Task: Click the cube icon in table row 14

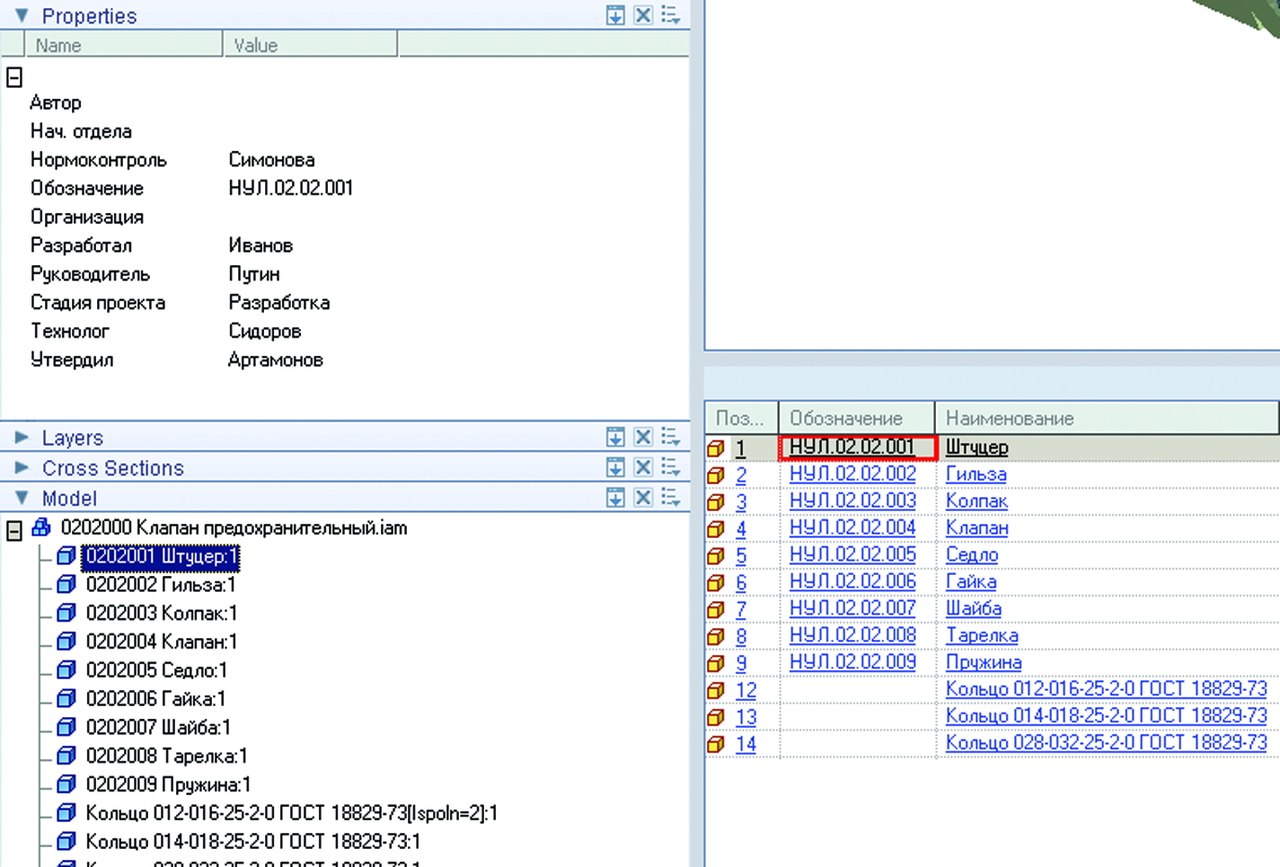Action: [717, 745]
